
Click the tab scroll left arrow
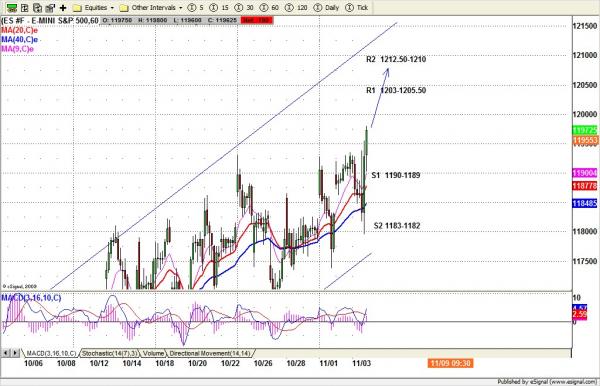coord(6,353)
